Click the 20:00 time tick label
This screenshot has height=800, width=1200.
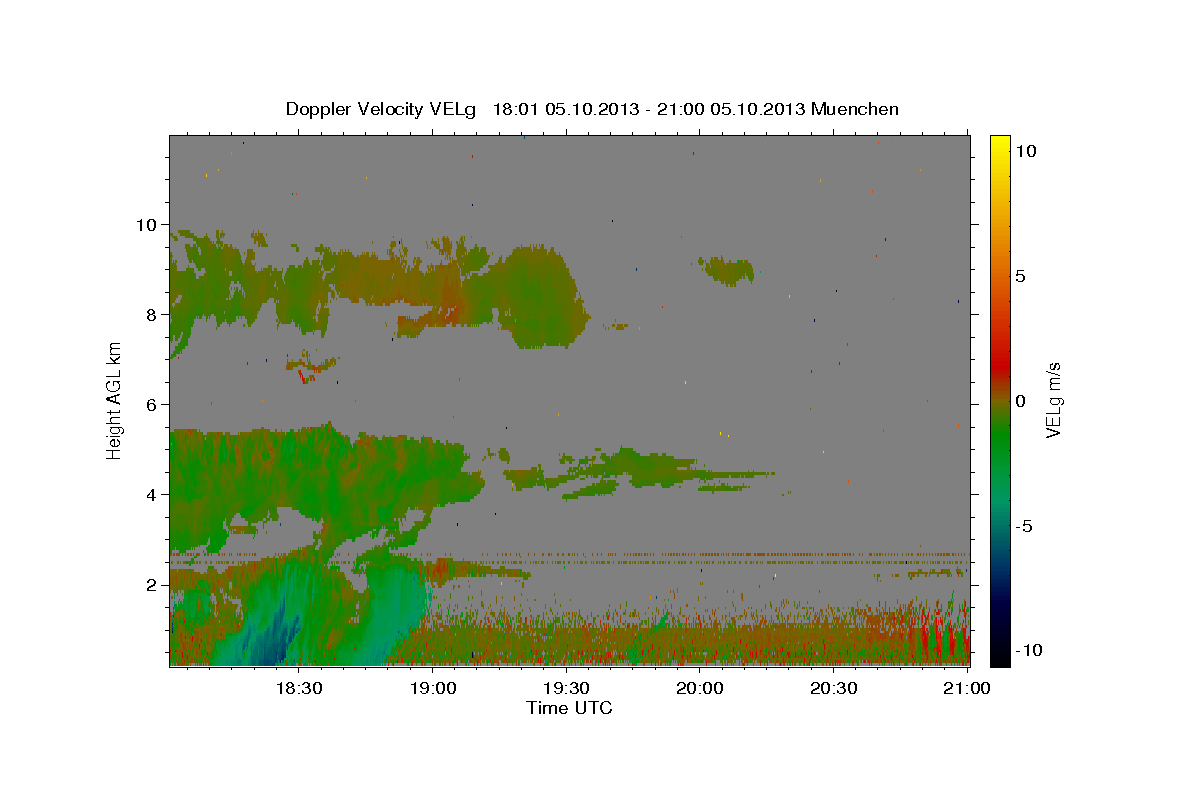point(699,688)
